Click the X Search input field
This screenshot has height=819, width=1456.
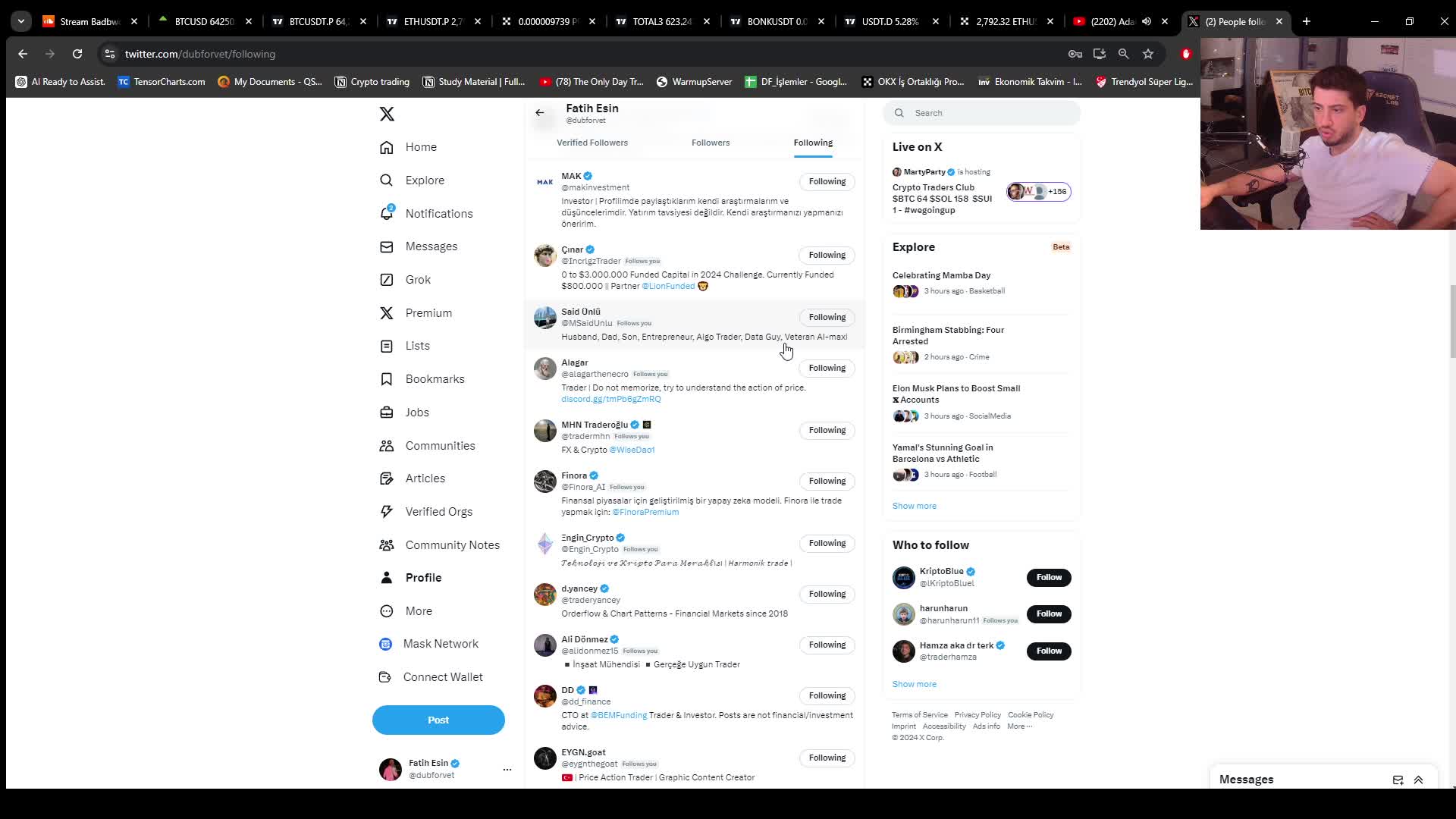click(982, 113)
